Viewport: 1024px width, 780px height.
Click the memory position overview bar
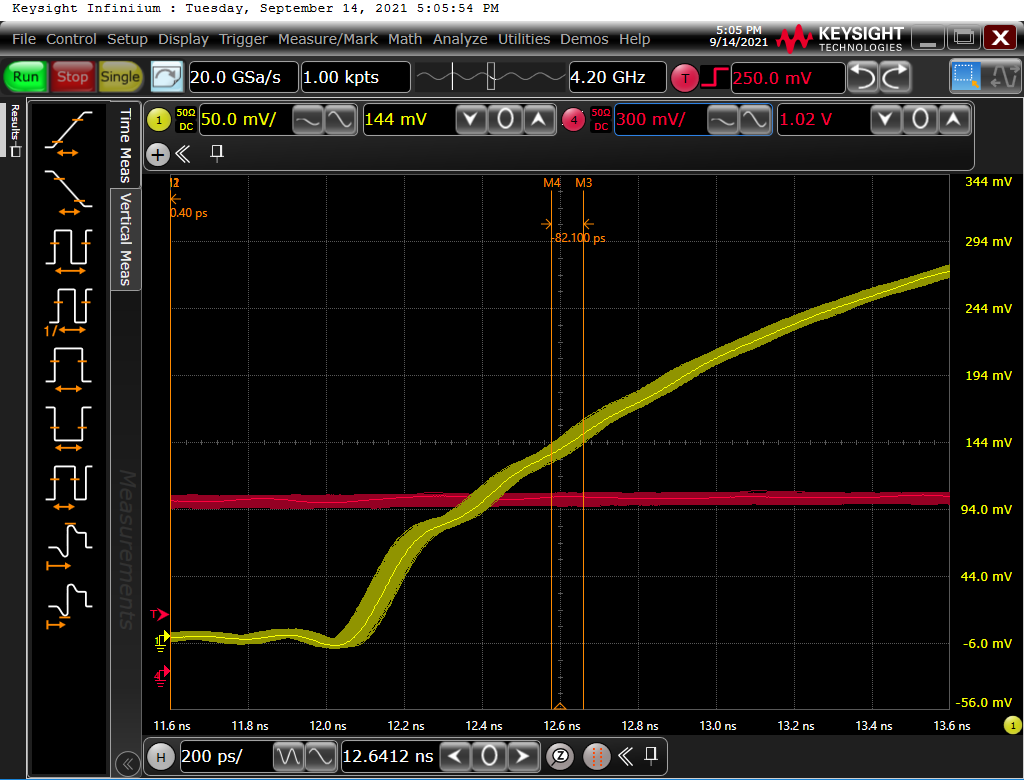489,77
